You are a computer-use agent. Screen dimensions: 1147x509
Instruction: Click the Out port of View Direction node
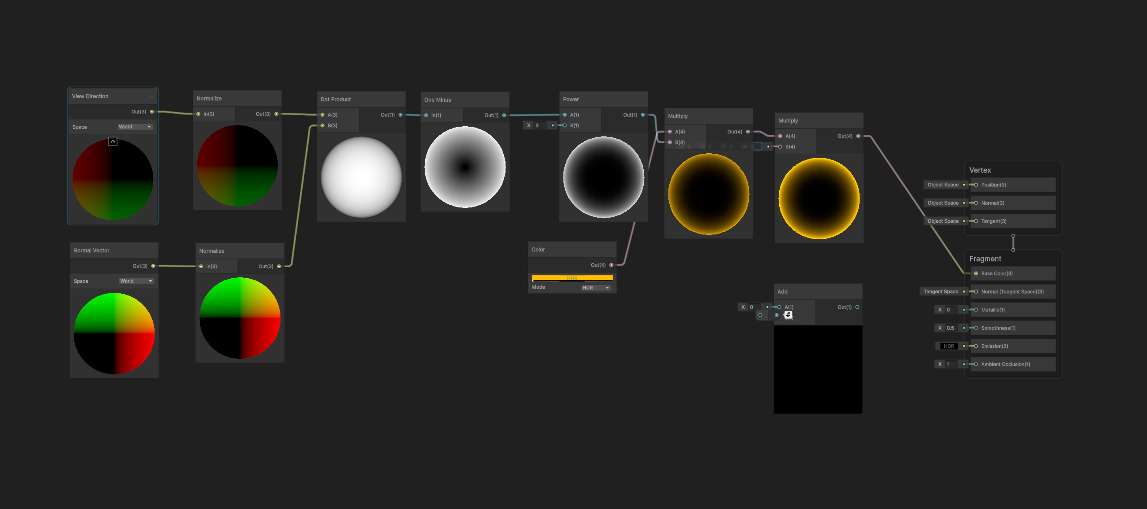coord(151,112)
